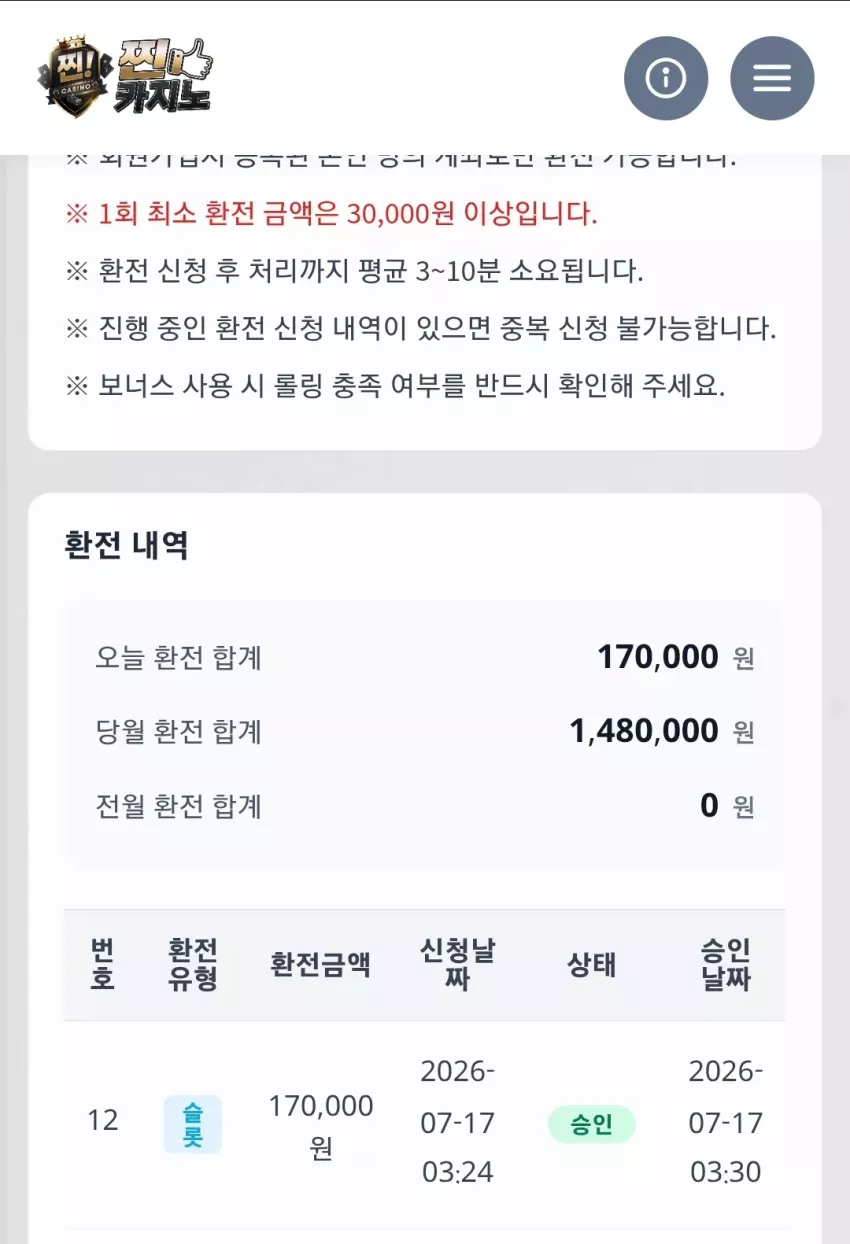Click the 170,000원 amount in table row
Image resolution: width=850 pixels, height=1244 pixels.
pyautogui.click(x=321, y=1127)
